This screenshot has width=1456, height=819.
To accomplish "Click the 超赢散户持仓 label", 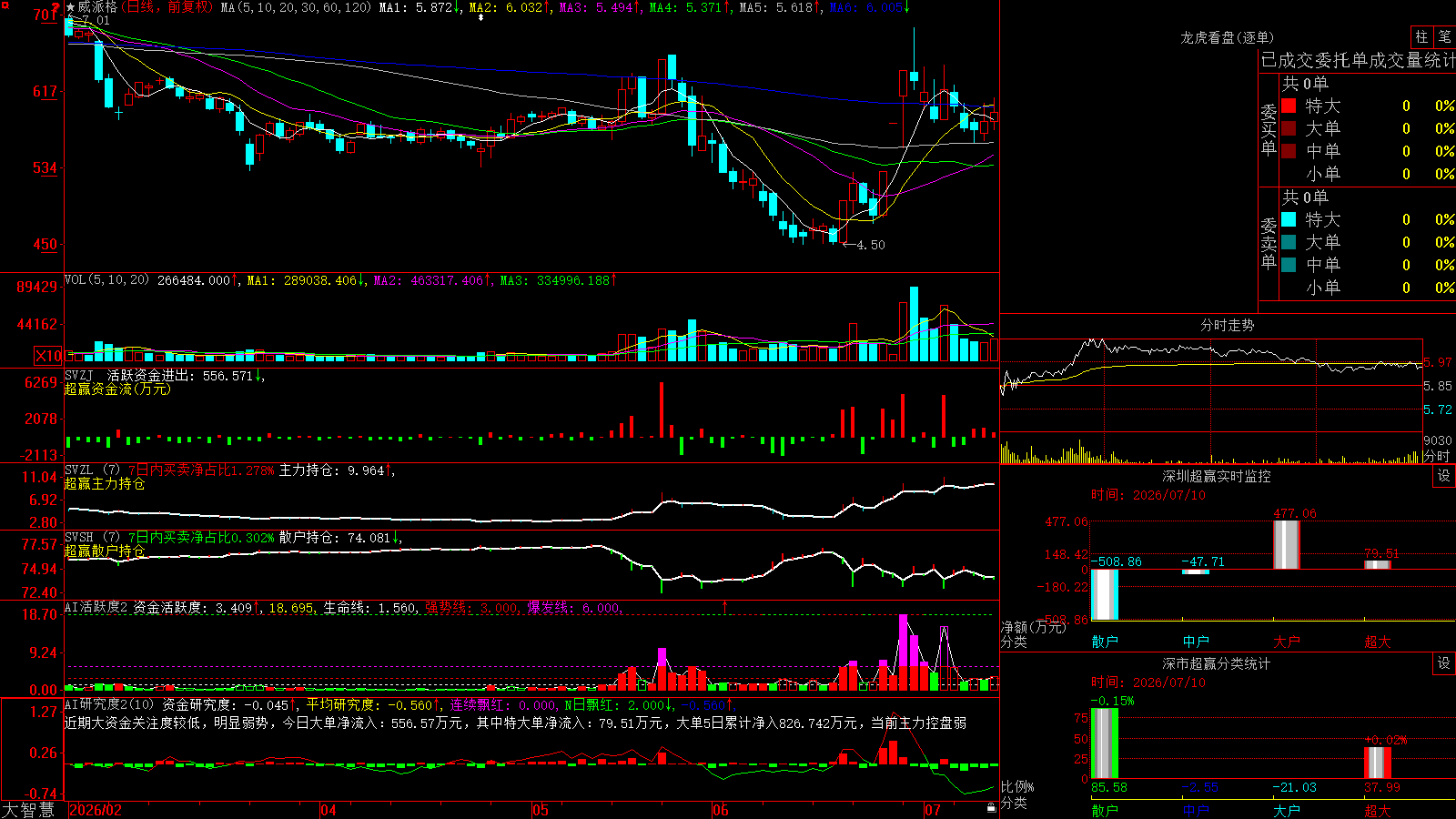I will [x=105, y=551].
